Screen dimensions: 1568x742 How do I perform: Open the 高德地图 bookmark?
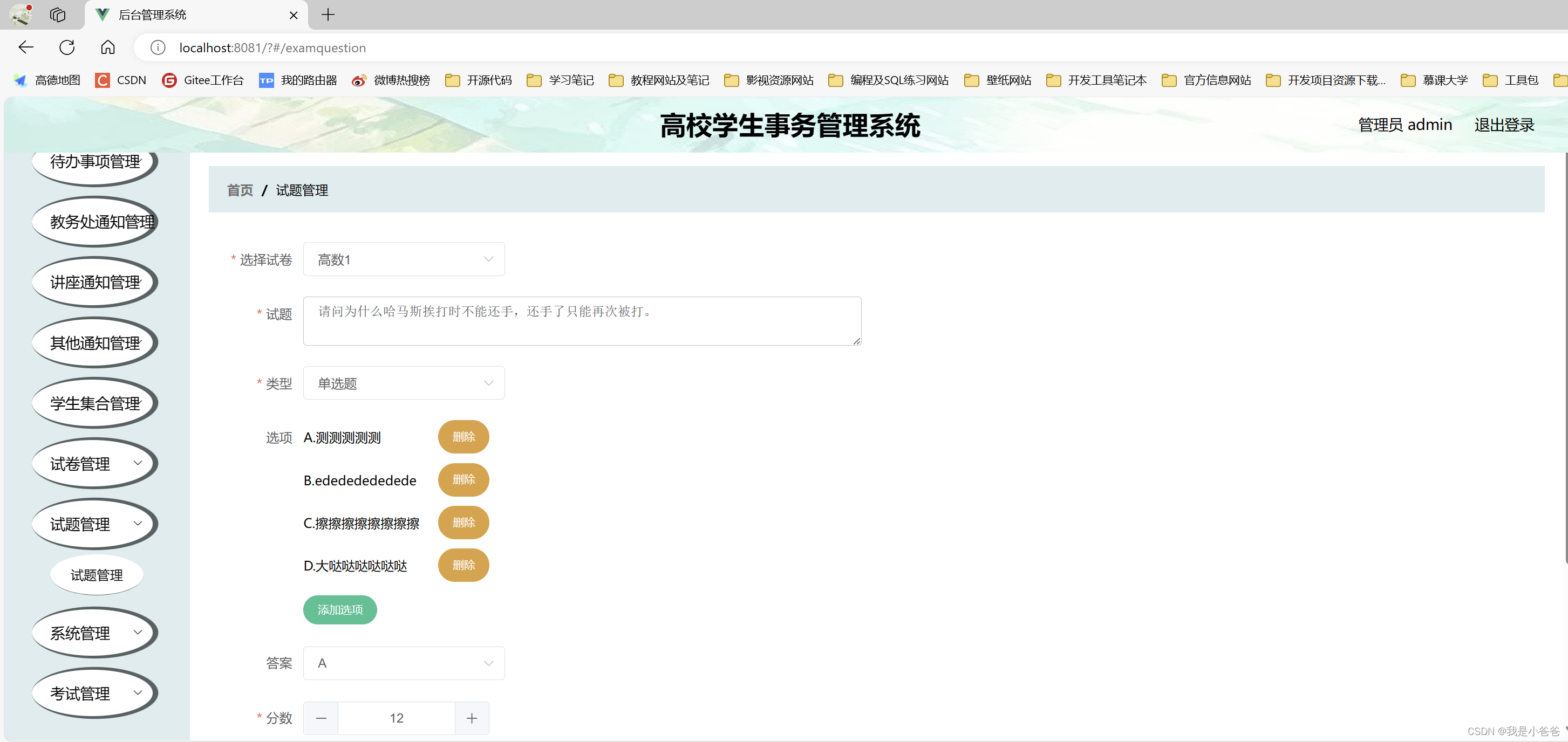coord(47,80)
